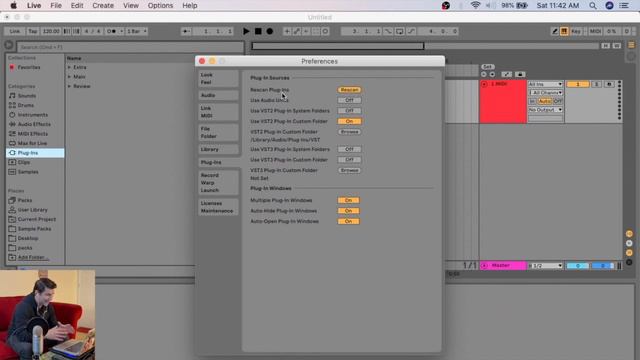Open Instruments category in browser
The width and height of the screenshot is (640, 360).
(33, 115)
